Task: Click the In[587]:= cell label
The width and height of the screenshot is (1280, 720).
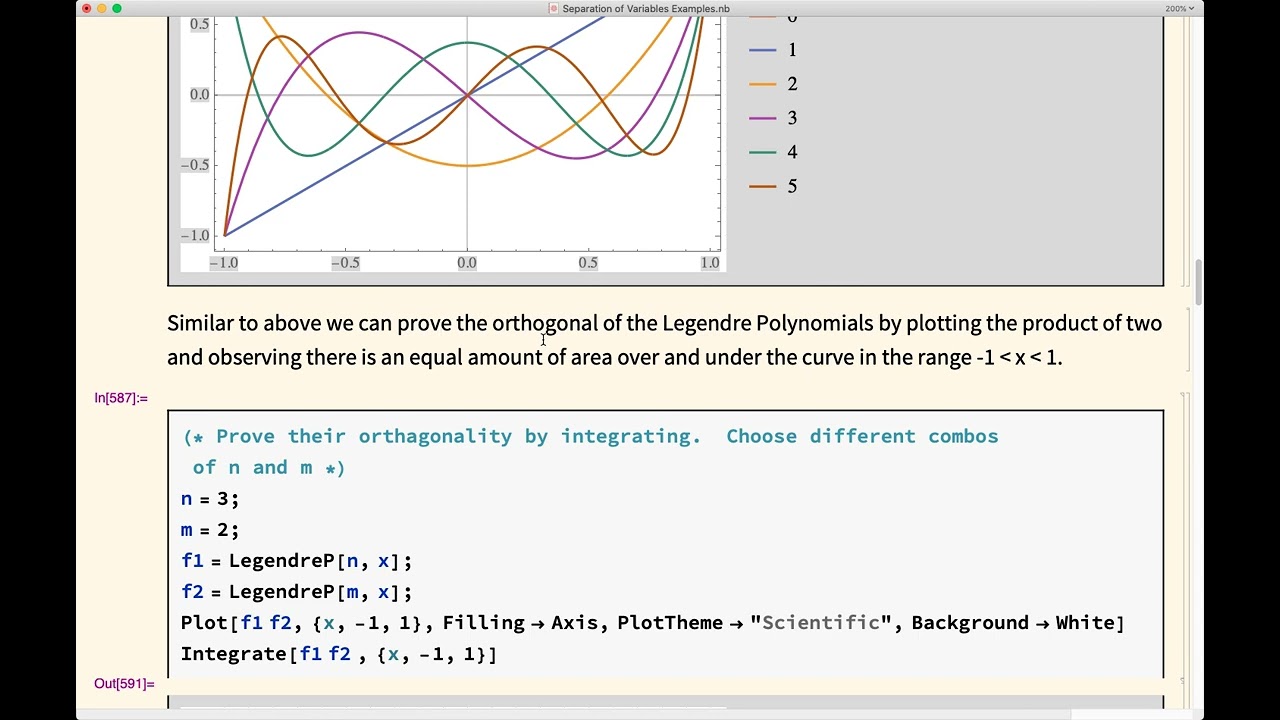Action: pos(121,398)
